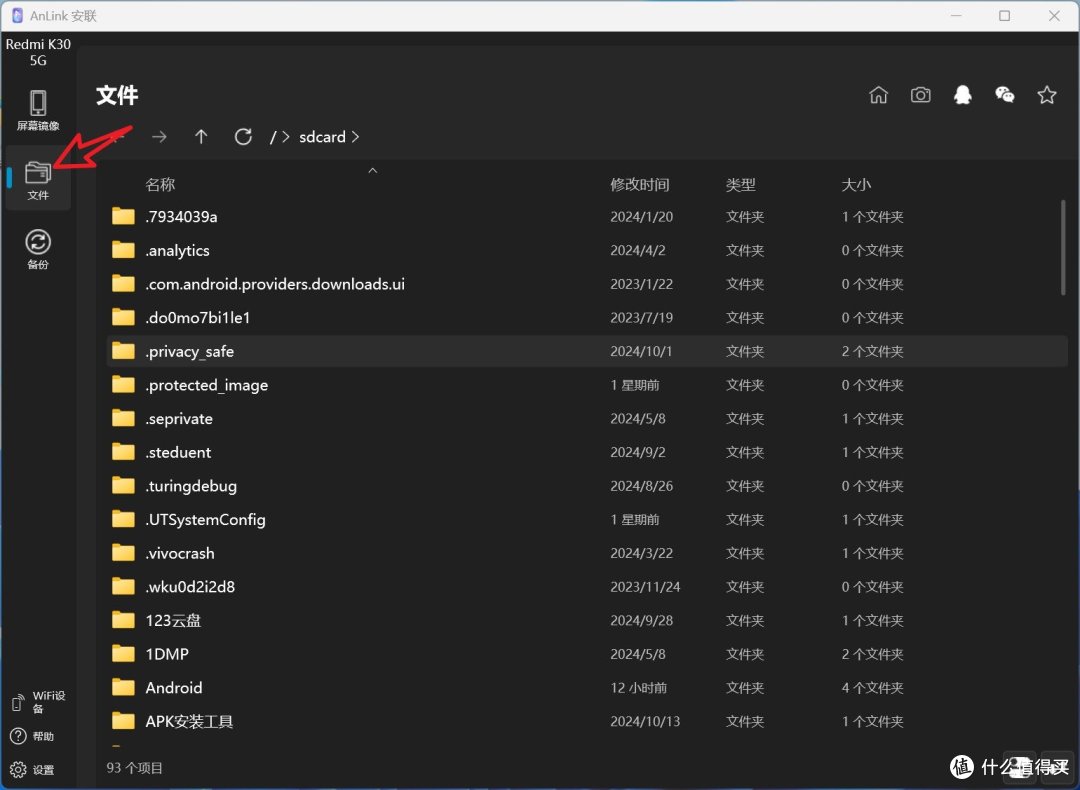This screenshot has width=1080, height=790.
Task: Click the camera screenshot icon
Action: [920, 95]
